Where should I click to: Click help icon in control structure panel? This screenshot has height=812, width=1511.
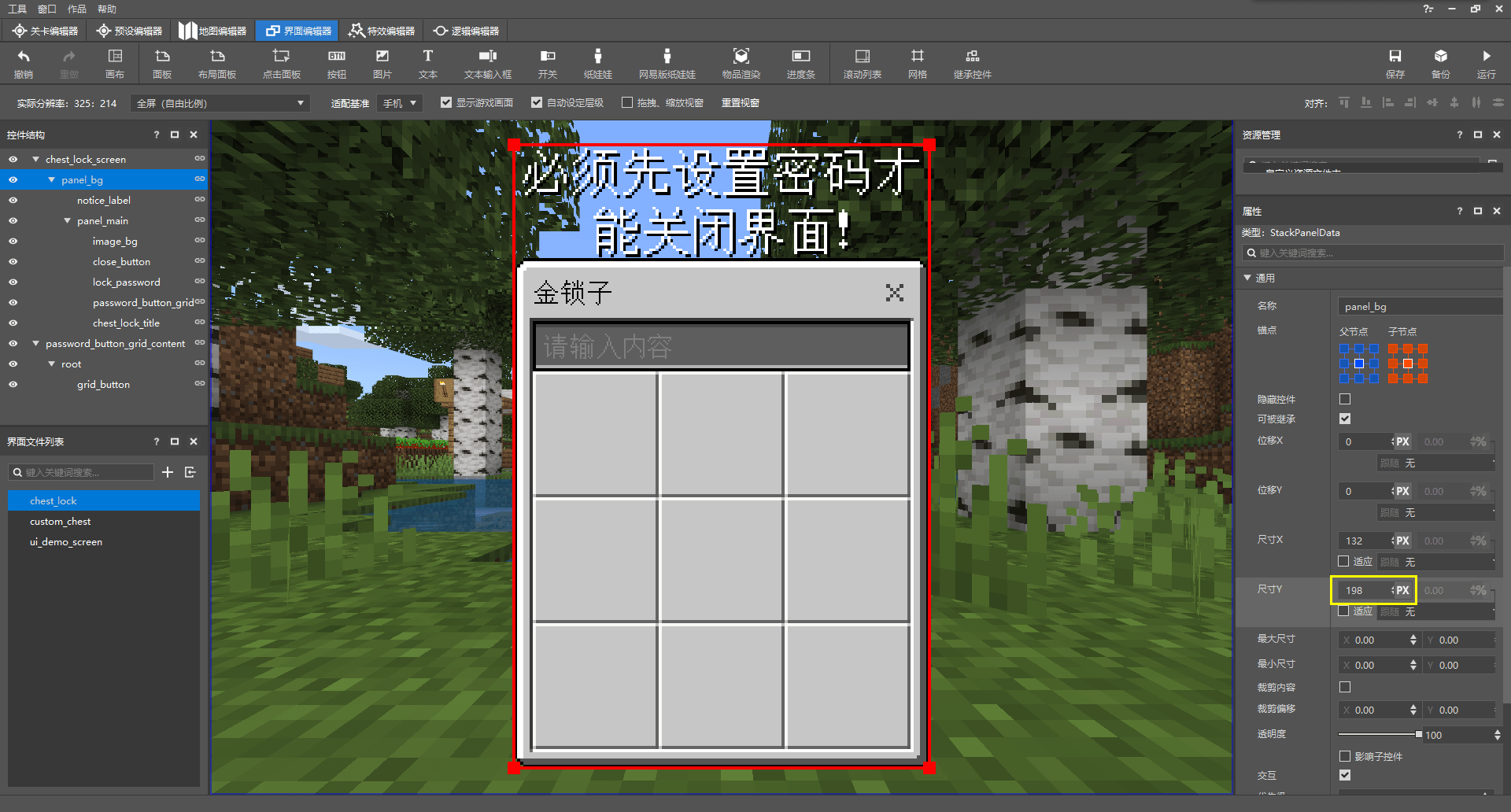tap(157, 135)
